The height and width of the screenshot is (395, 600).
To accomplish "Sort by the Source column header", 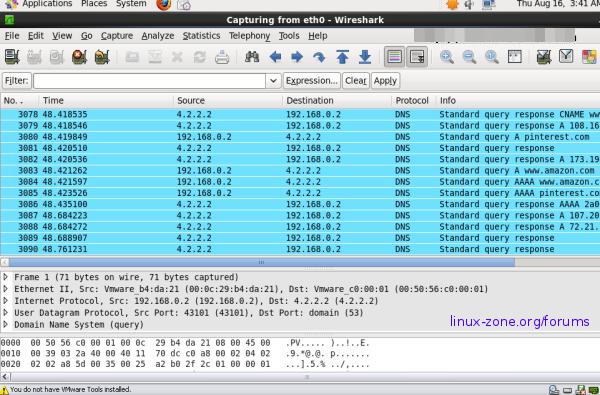I will pyautogui.click(x=228, y=101).
